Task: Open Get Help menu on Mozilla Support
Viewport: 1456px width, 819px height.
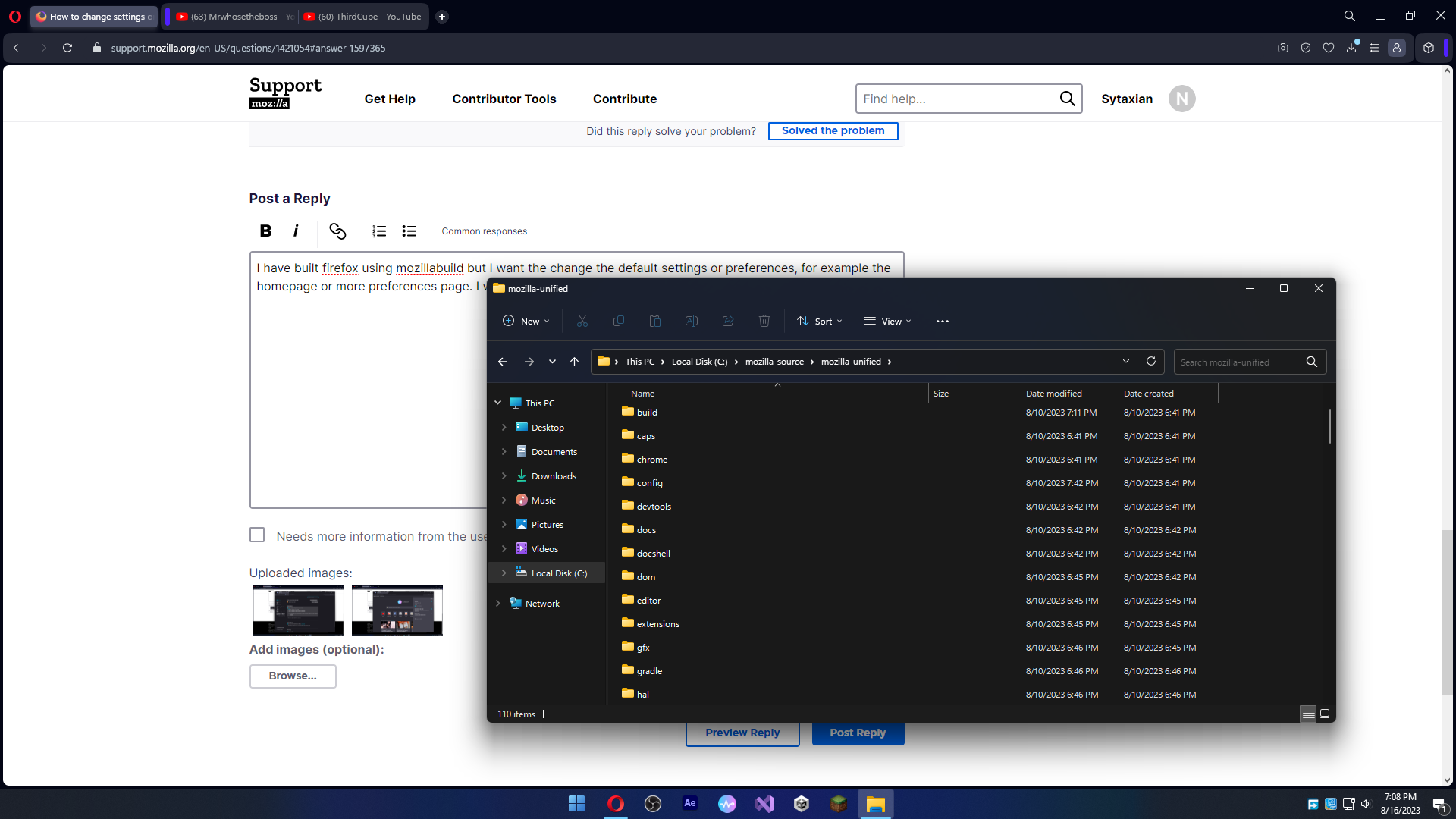Action: click(390, 99)
